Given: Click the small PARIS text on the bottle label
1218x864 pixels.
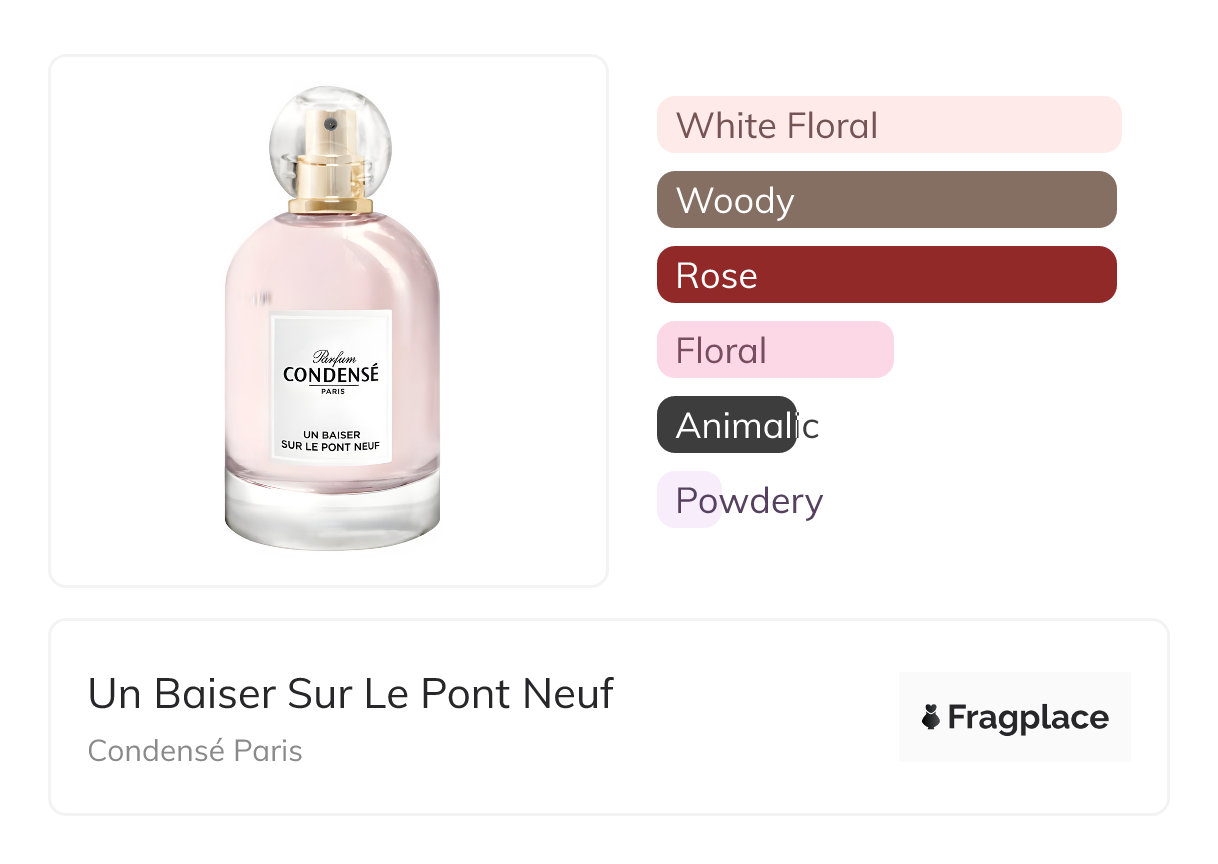Looking at the screenshot, I should [x=331, y=392].
